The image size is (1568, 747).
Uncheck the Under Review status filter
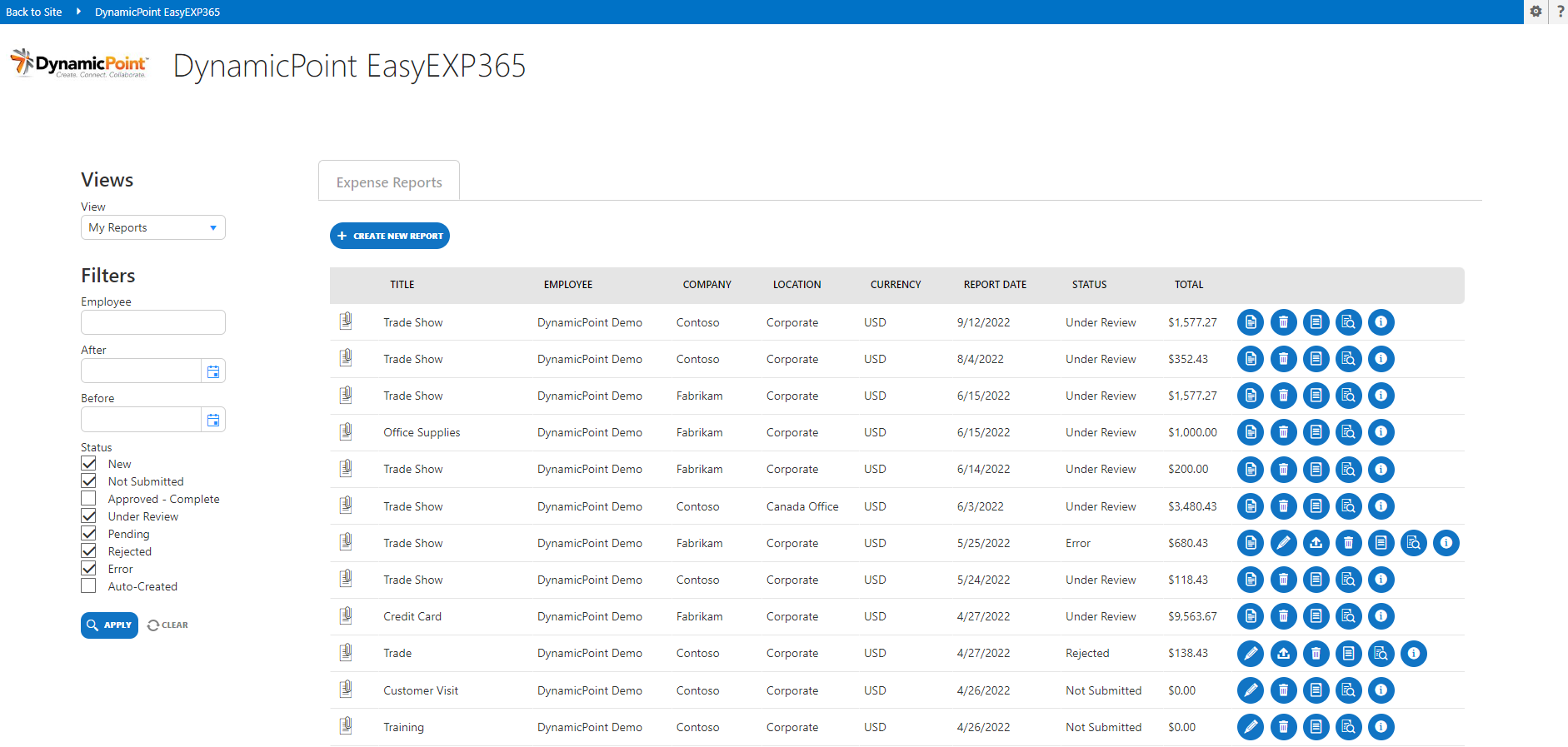[88, 515]
